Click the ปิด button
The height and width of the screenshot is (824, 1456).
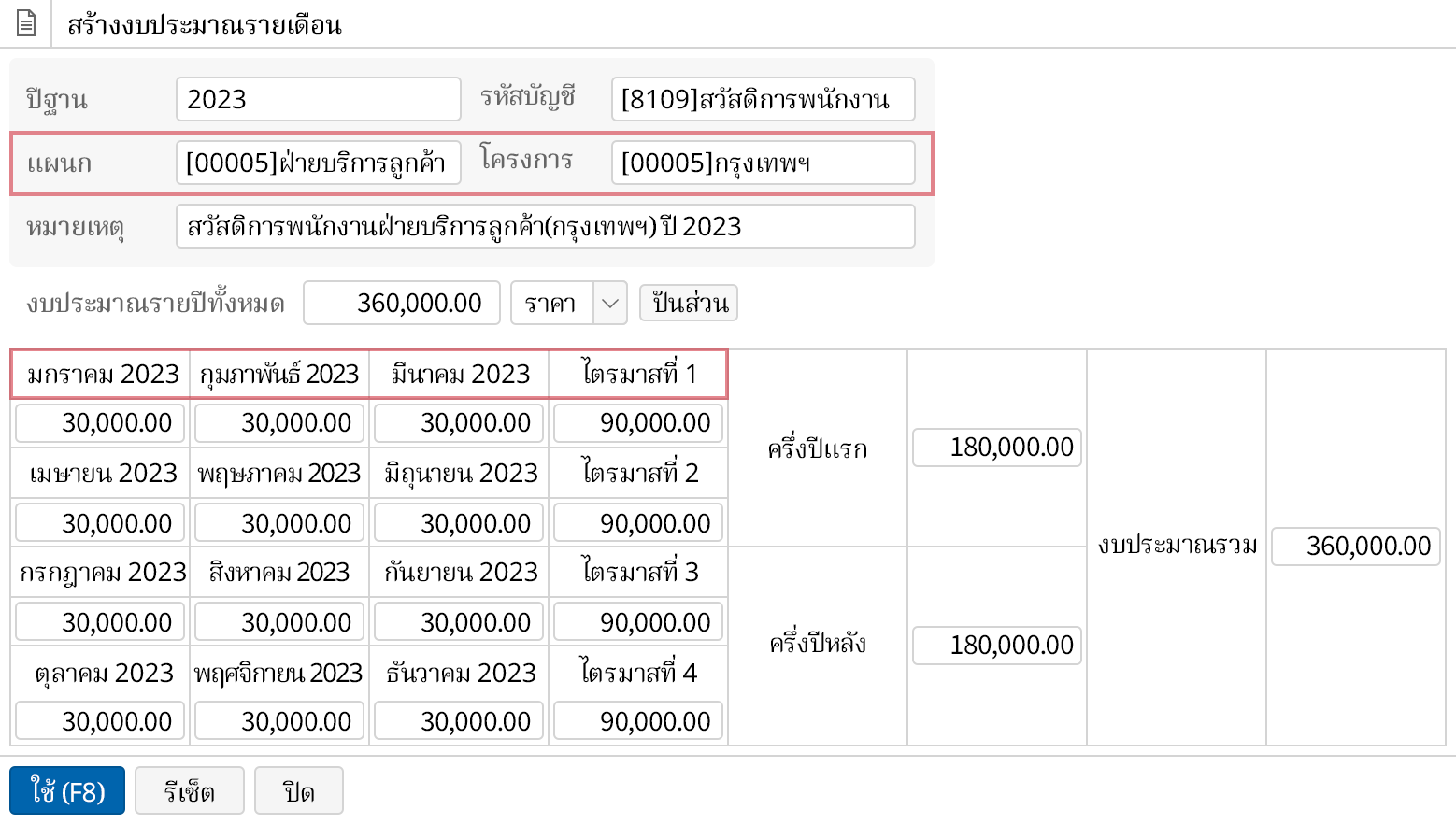pyautogui.click(x=299, y=791)
